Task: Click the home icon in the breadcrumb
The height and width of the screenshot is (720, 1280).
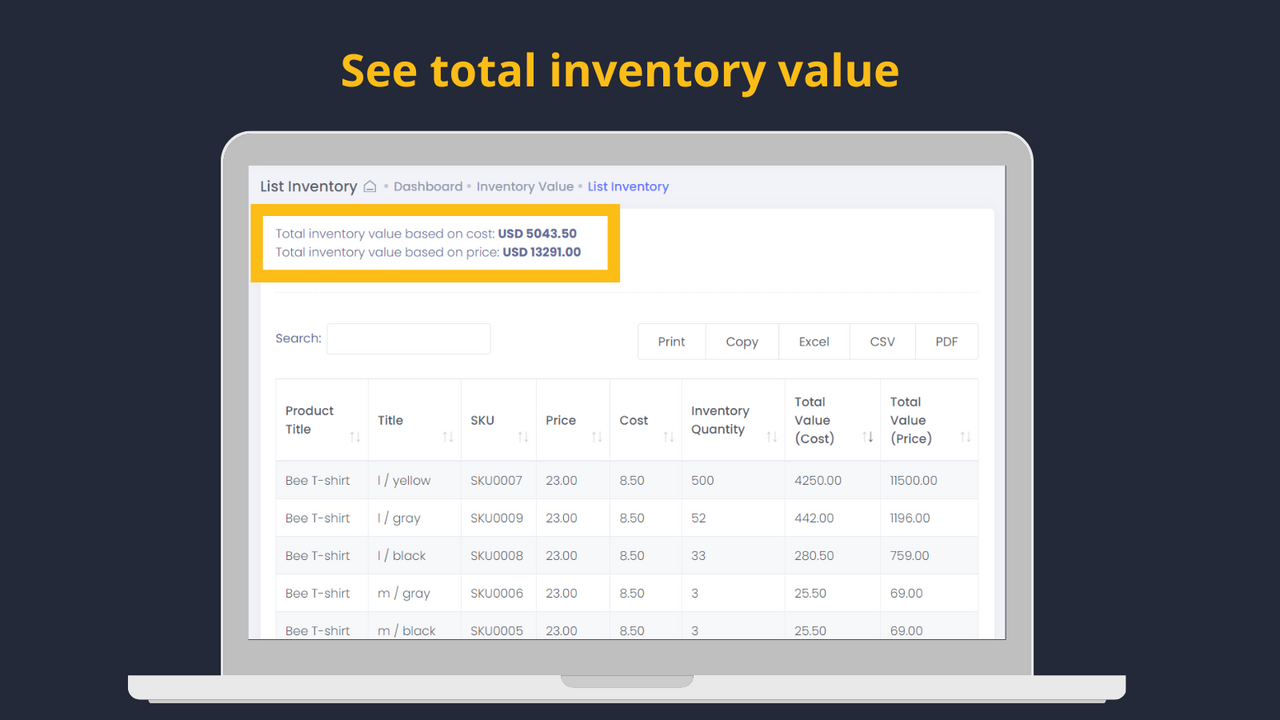Action: pyautogui.click(x=369, y=186)
